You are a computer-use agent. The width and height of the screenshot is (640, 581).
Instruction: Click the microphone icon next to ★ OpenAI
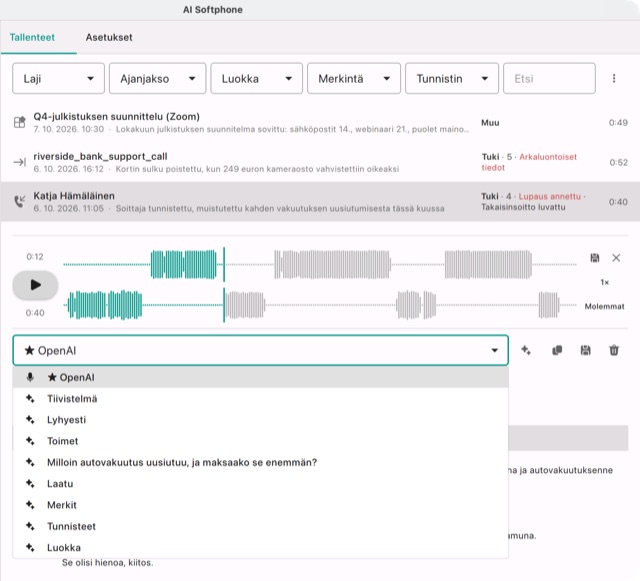pyautogui.click(x=30, y=377)
